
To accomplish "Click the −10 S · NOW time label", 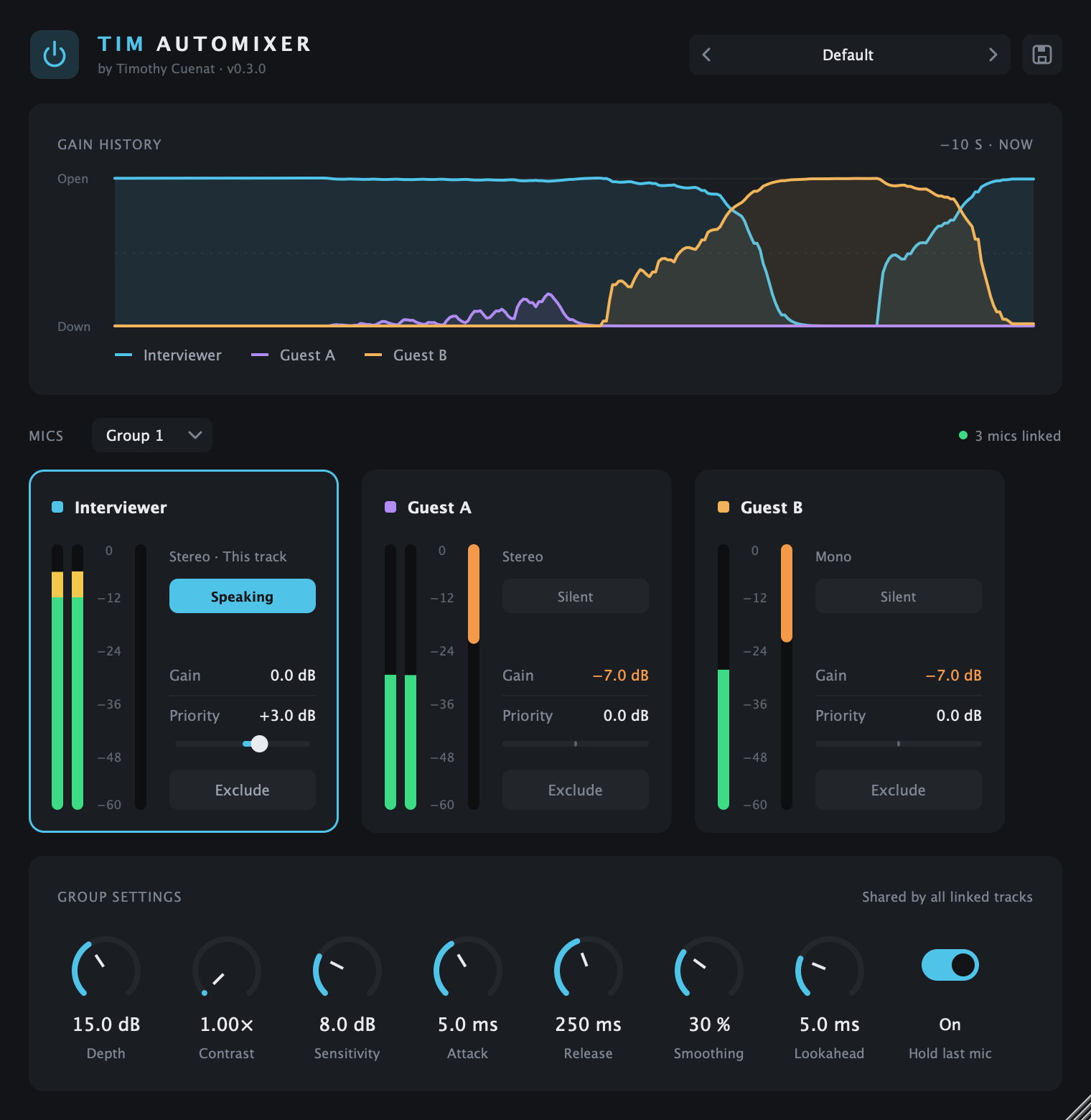I will [x=987, y=144].
